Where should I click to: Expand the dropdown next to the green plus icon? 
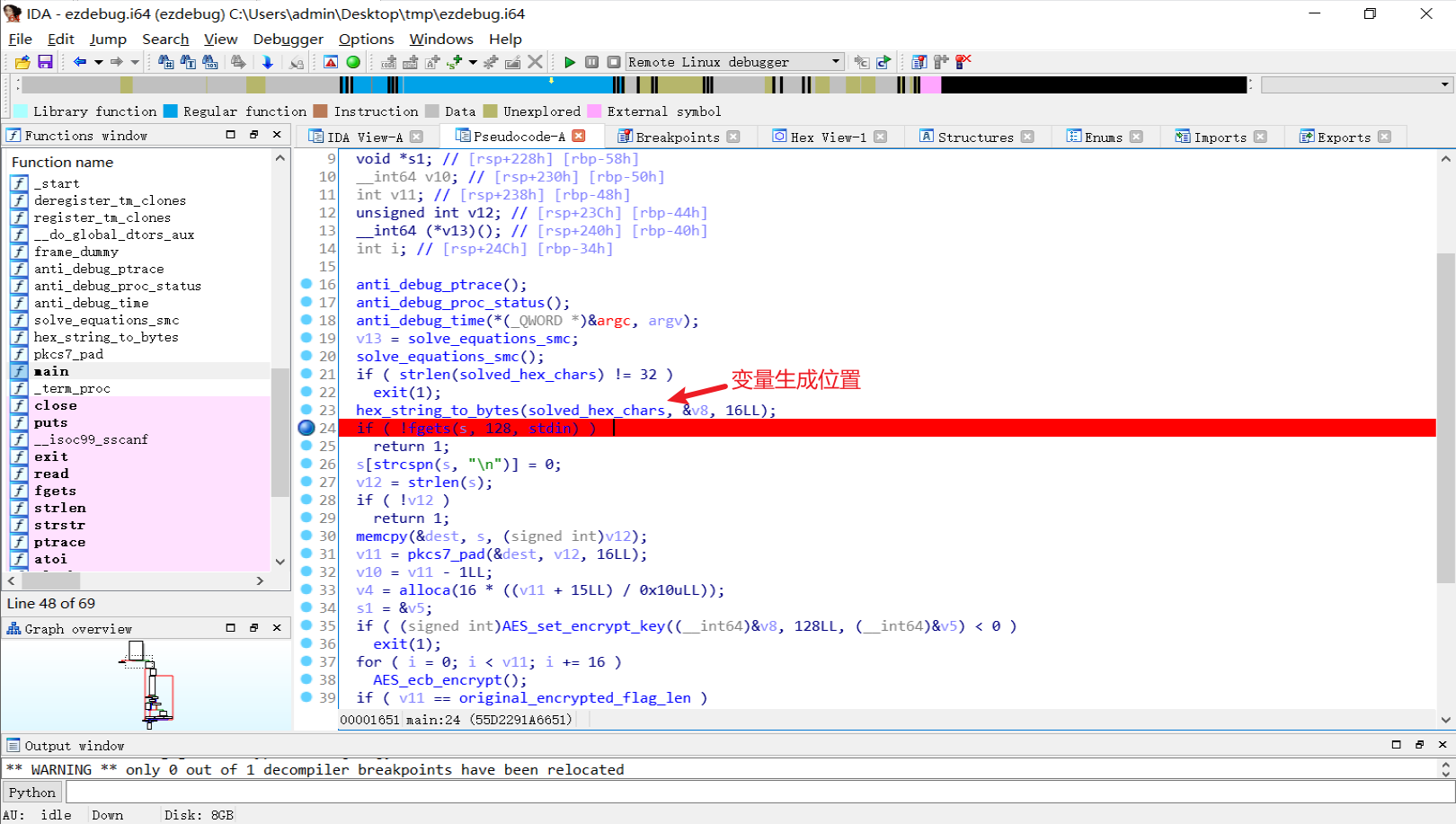(473, 62)
